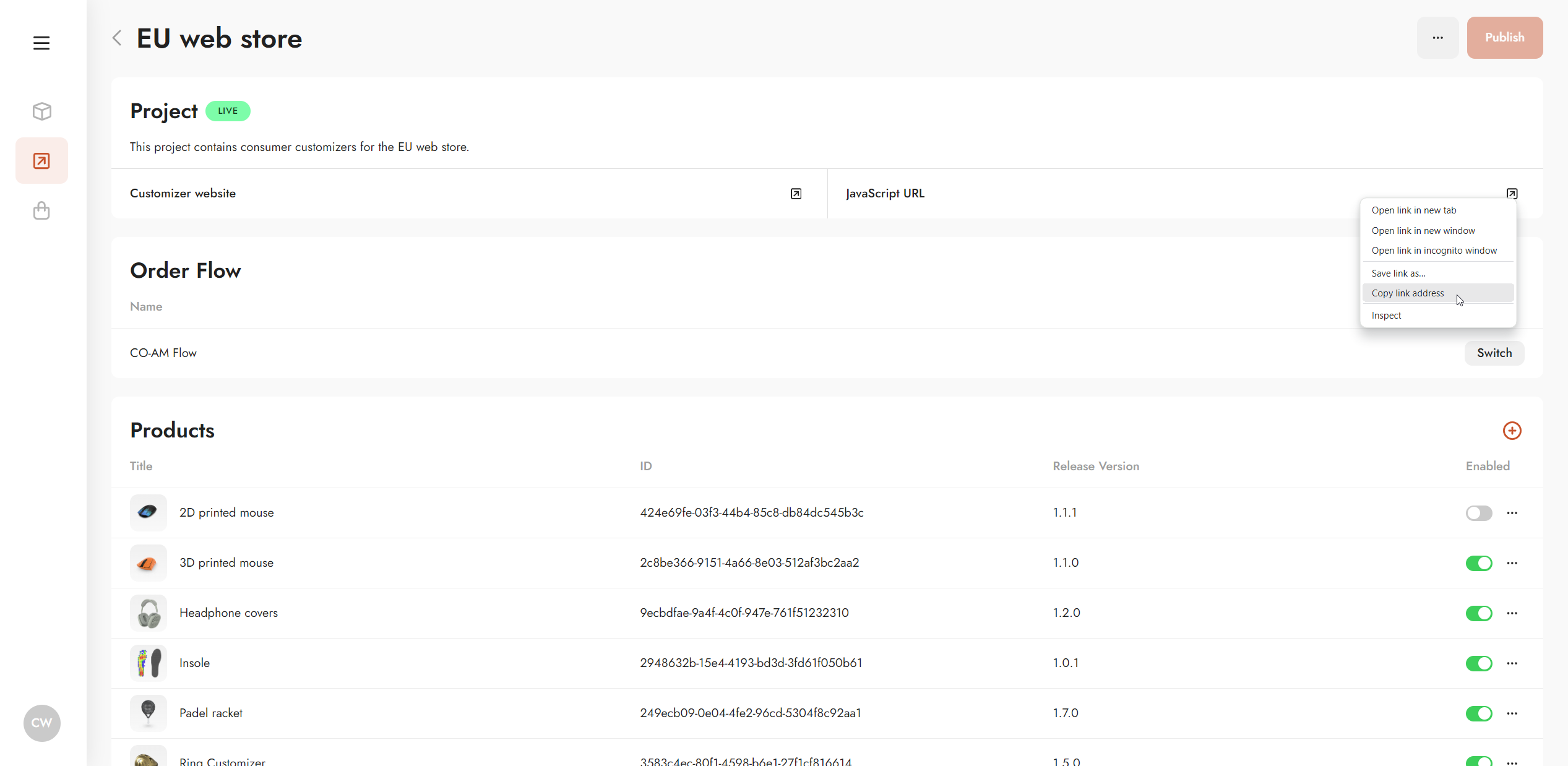This screenshot has height=766, width=1568.
Task: Enable the 2D printed mouse toggle
Action: pos(1478,513)
